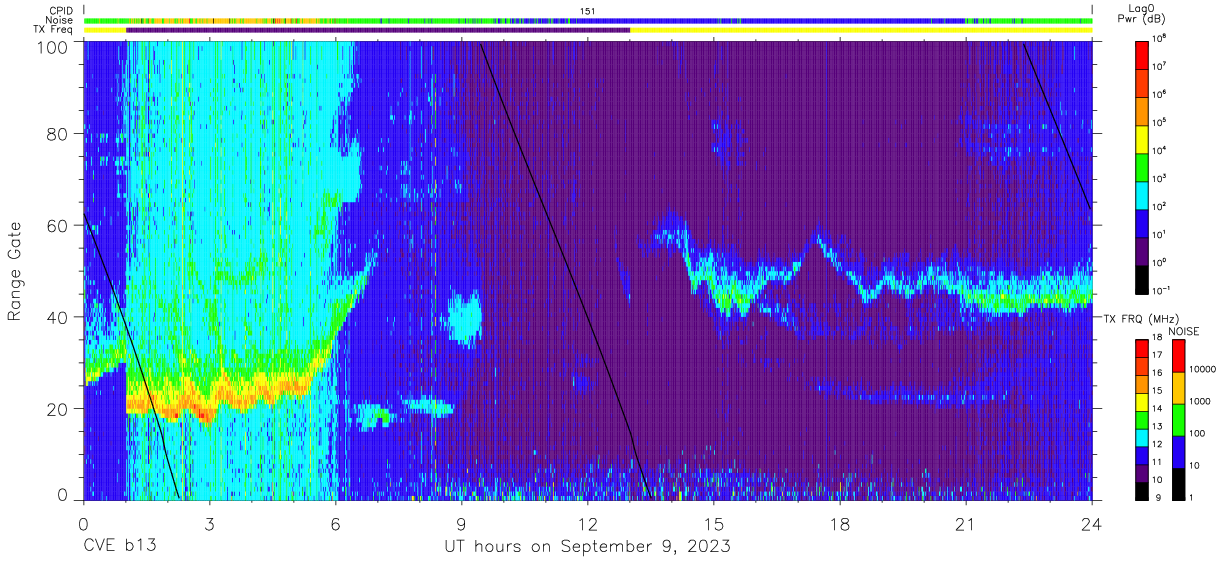Click the yellow segment of the TX FRQ colorbar
1228x567 pixels.
tap(1142, 401)
